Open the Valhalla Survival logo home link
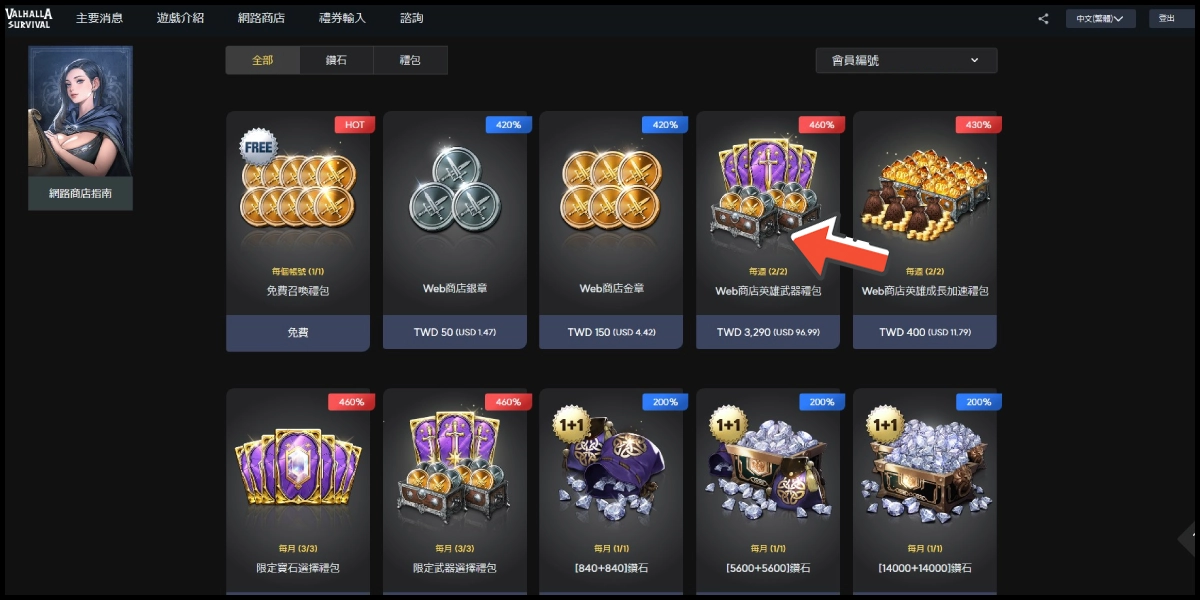The image size is (1200, 600). click(30, 18)
